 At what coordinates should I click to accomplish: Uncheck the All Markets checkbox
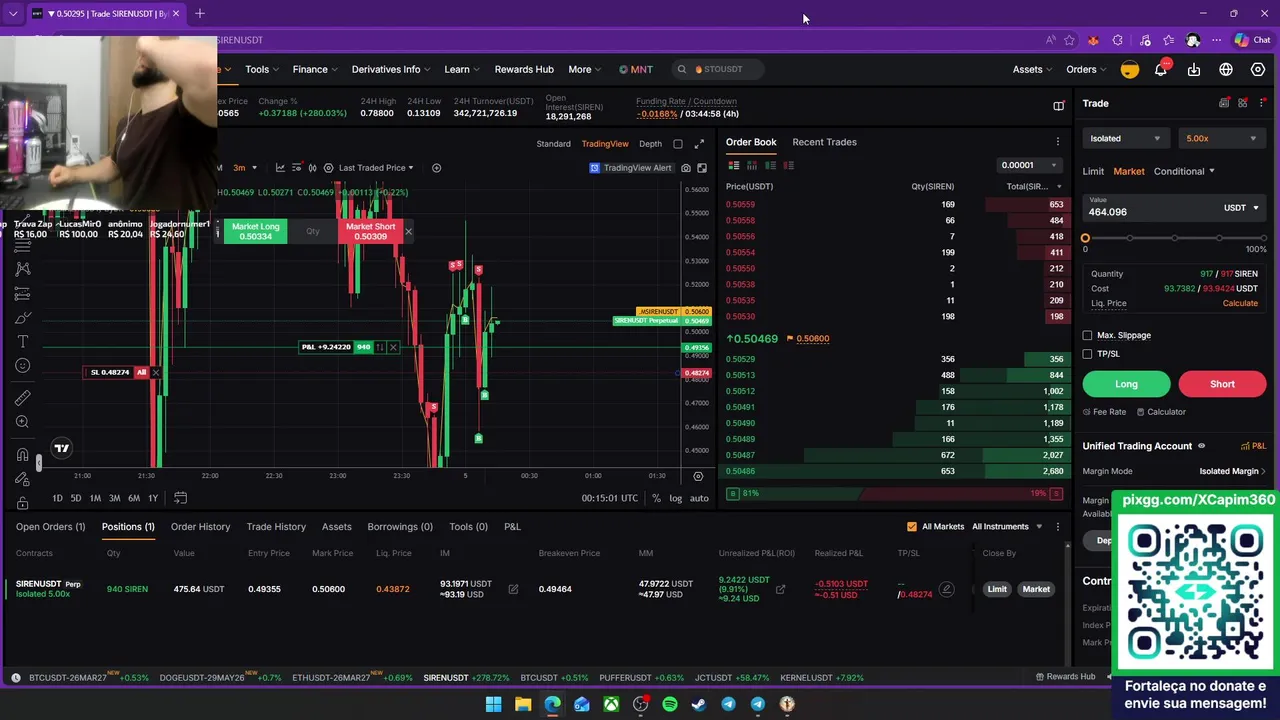tap(911, 527)
